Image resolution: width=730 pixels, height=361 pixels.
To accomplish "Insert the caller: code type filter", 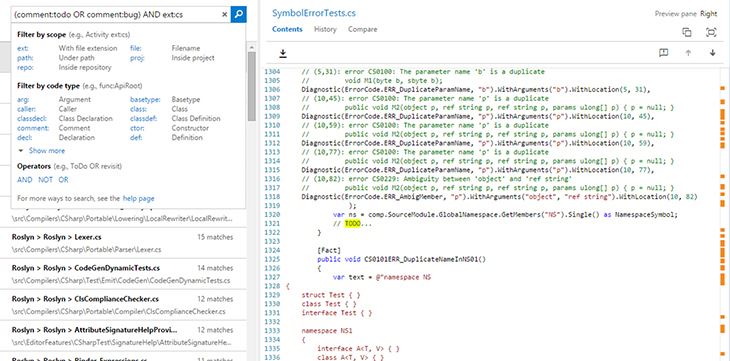I will tap(26, 109).
